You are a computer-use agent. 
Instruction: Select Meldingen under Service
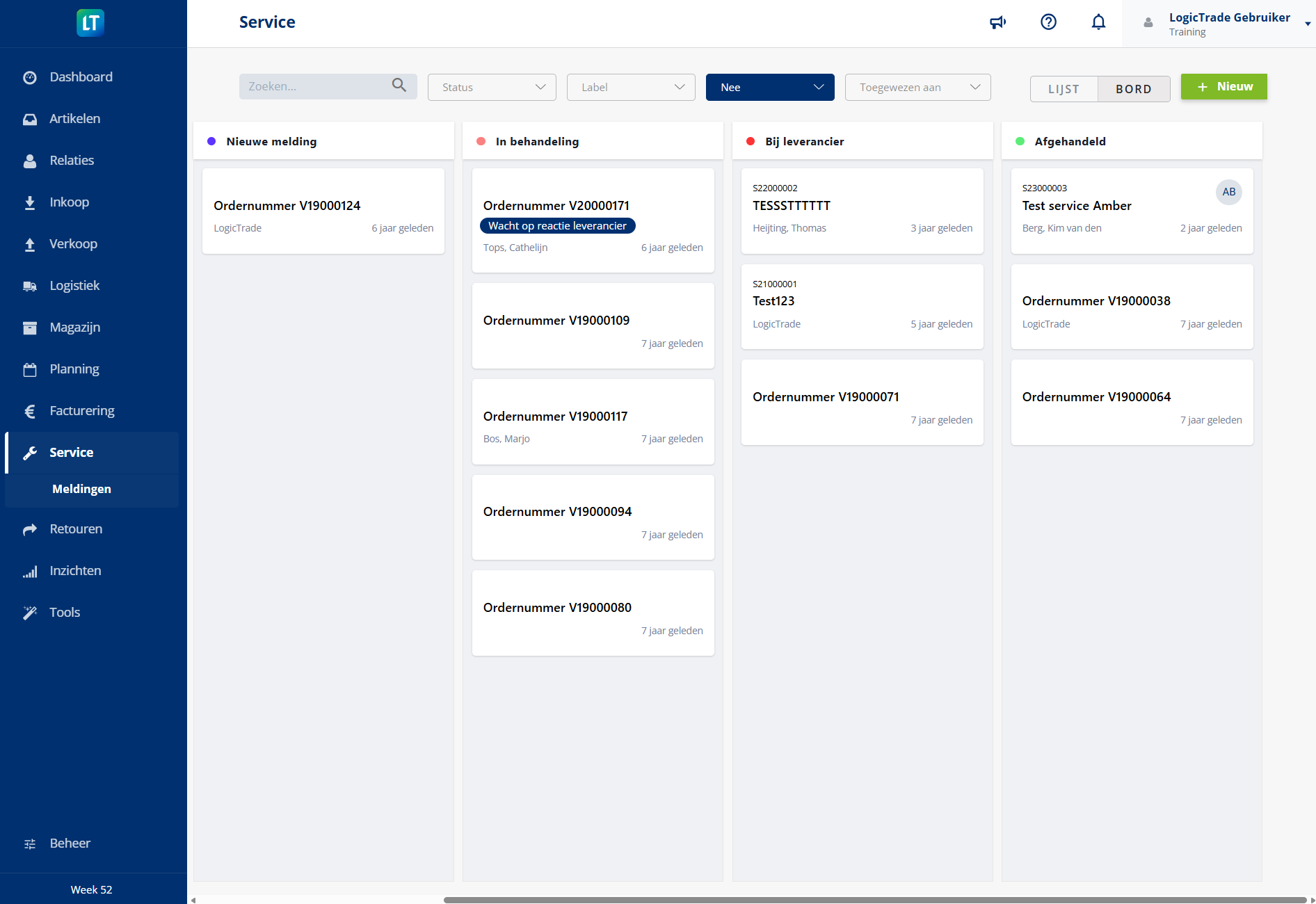81,489
